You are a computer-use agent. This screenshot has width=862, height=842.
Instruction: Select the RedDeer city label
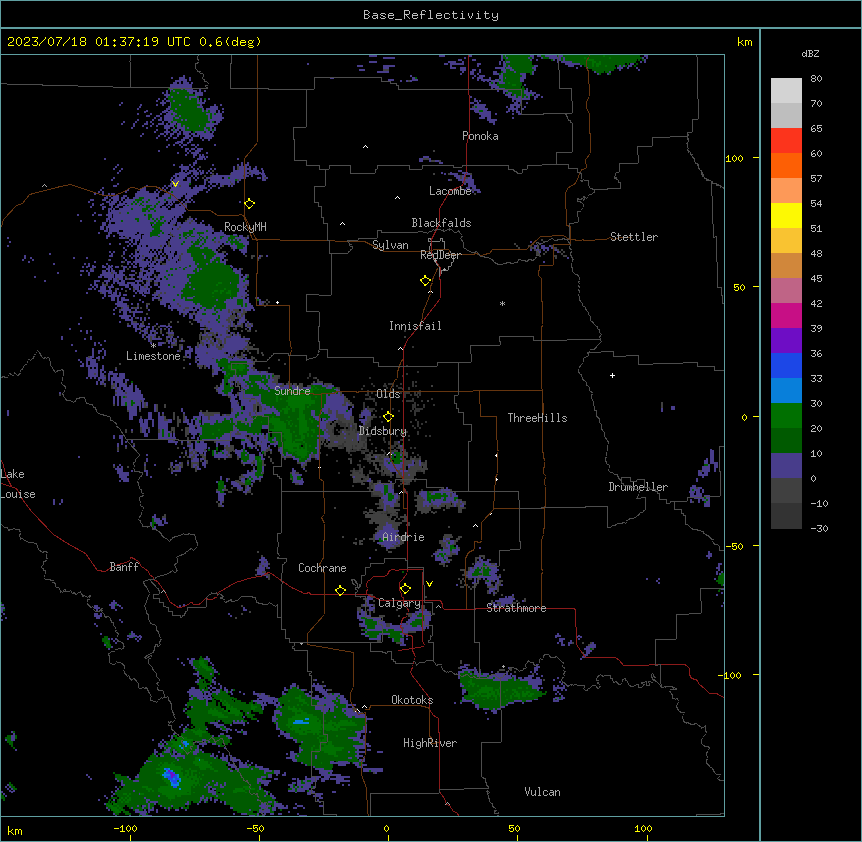tap(440, 255)
